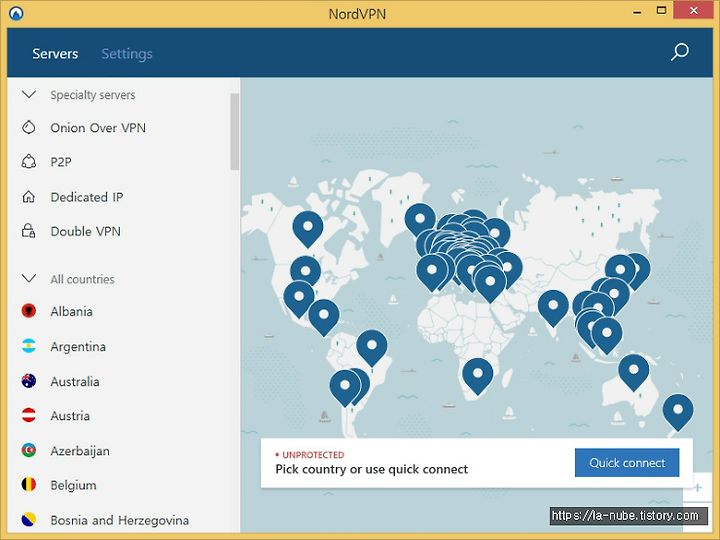Screen dimensions: 720x540
Task: Click the Belgium flag icon
Action: pos(28,484)
